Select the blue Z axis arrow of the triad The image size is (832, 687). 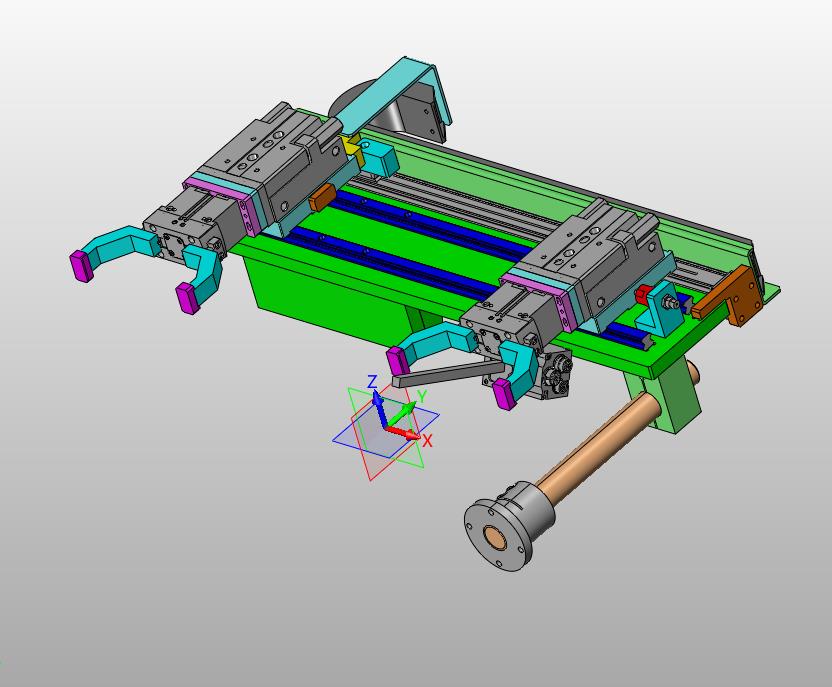tap(379, 407)
